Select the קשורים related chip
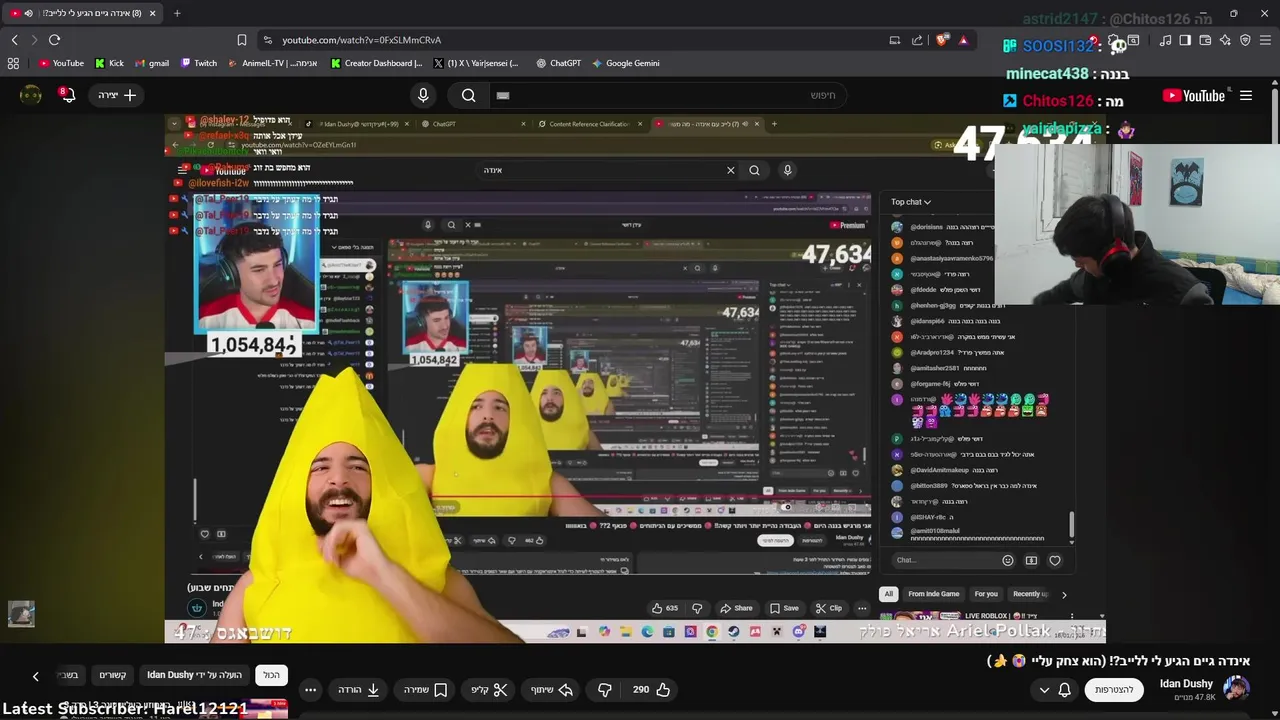The height and width of the screenshot is (720, 1280). coord(113,675)
